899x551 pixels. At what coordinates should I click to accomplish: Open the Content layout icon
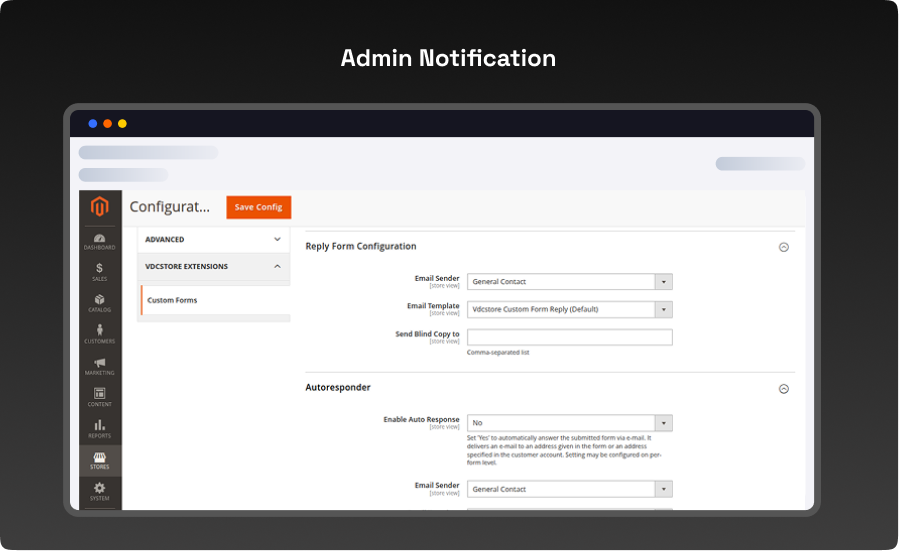[99, 397]
